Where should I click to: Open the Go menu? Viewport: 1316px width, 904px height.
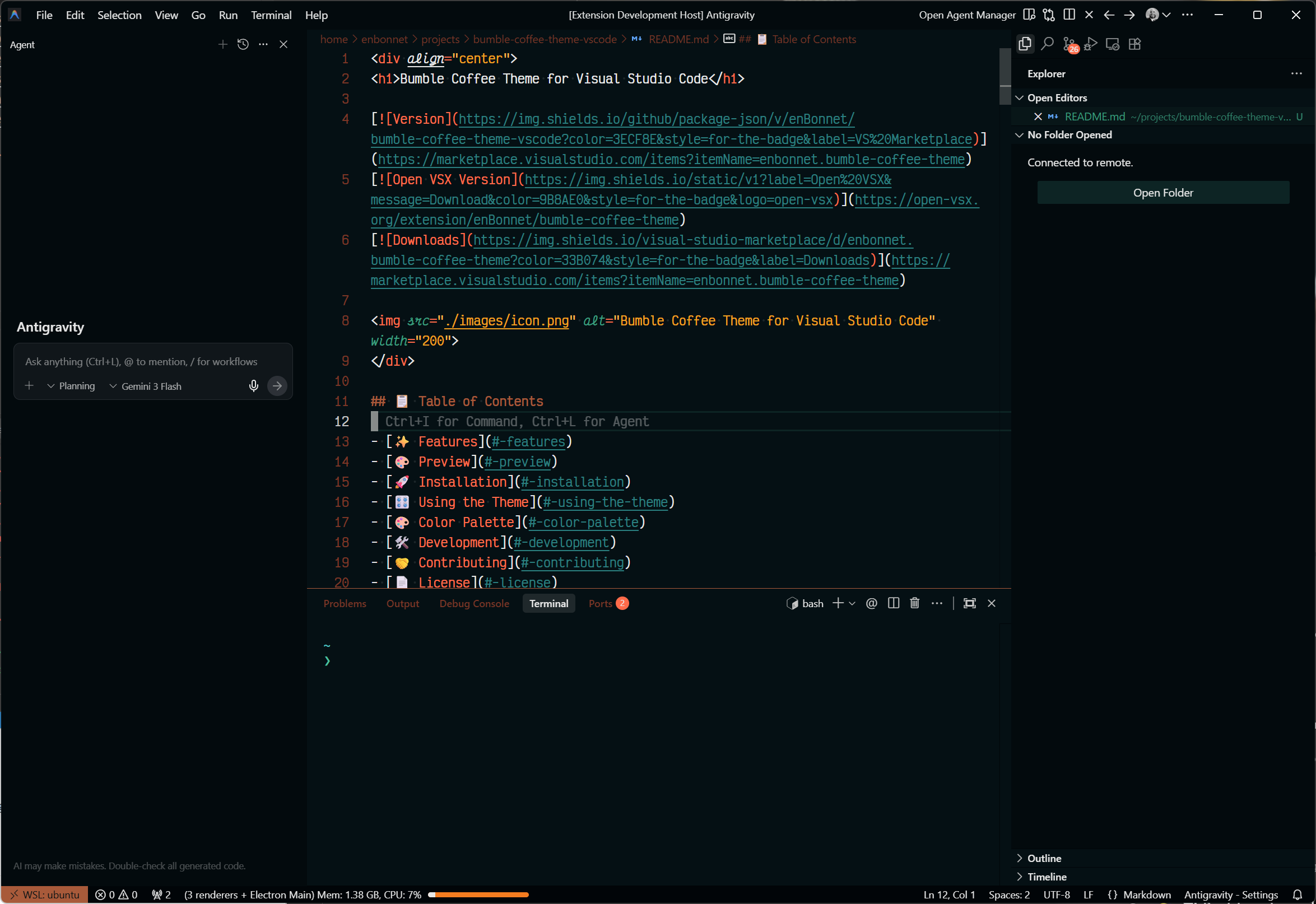coord(198,15)
